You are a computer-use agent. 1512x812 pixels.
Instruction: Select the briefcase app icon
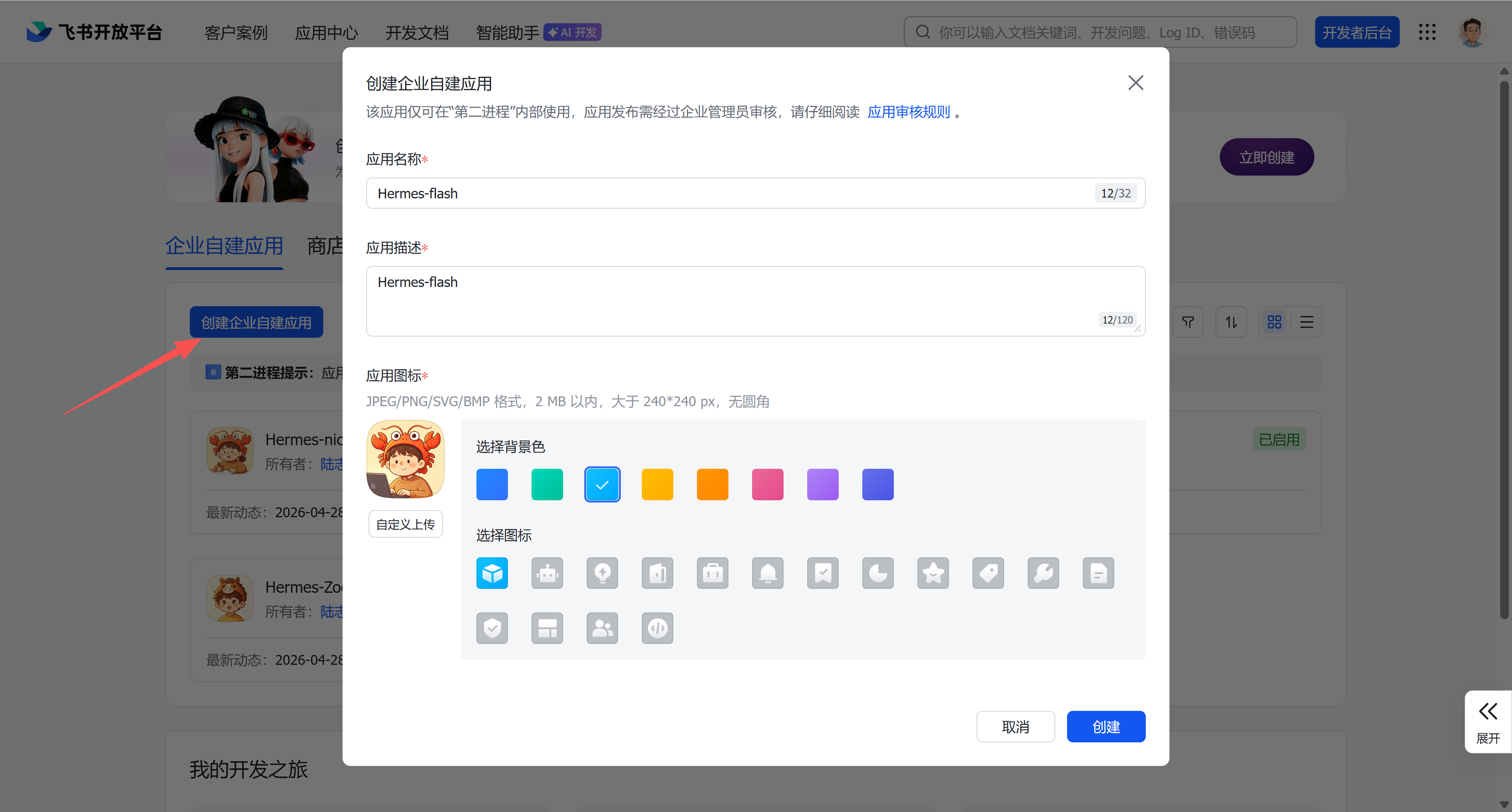(713, 573)
